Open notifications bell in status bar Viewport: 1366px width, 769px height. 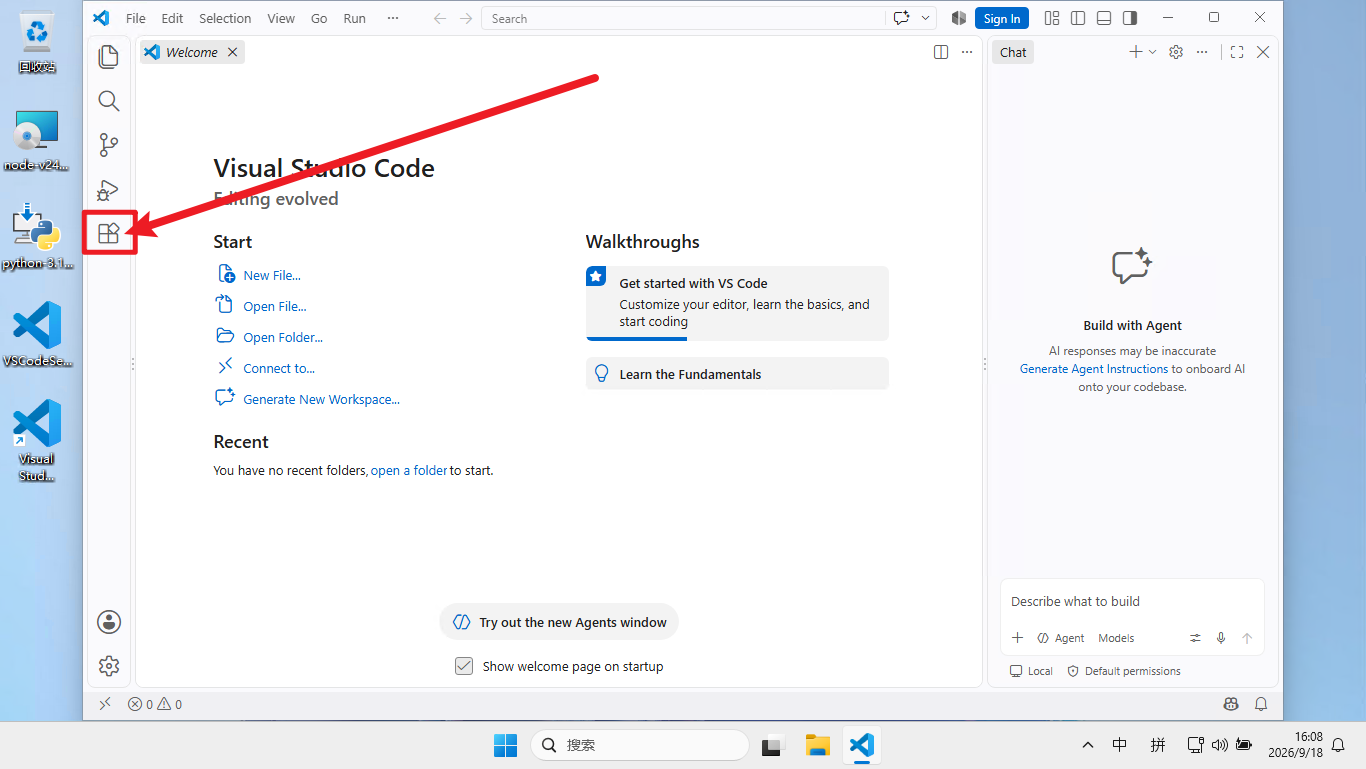1261,704
